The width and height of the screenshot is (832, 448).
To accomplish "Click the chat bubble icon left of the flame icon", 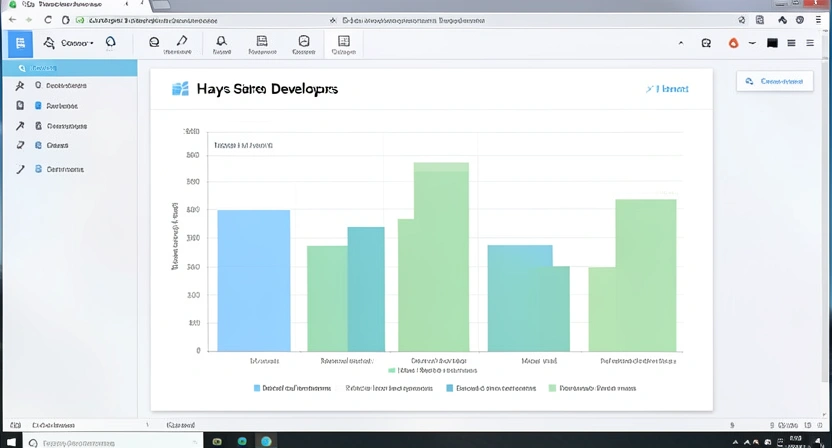I will 706,43.
